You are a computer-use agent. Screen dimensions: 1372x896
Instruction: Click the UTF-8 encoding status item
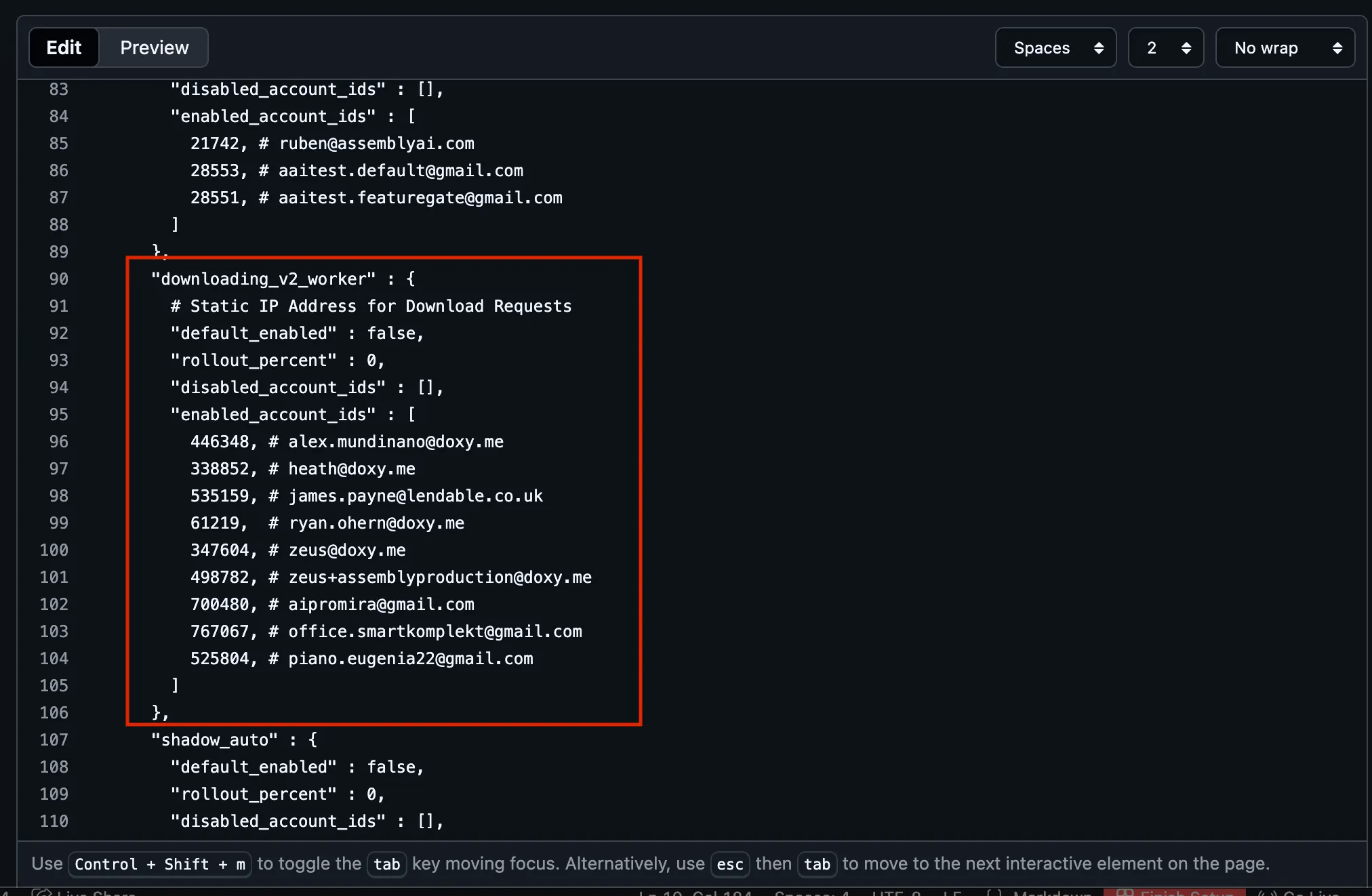896,893
